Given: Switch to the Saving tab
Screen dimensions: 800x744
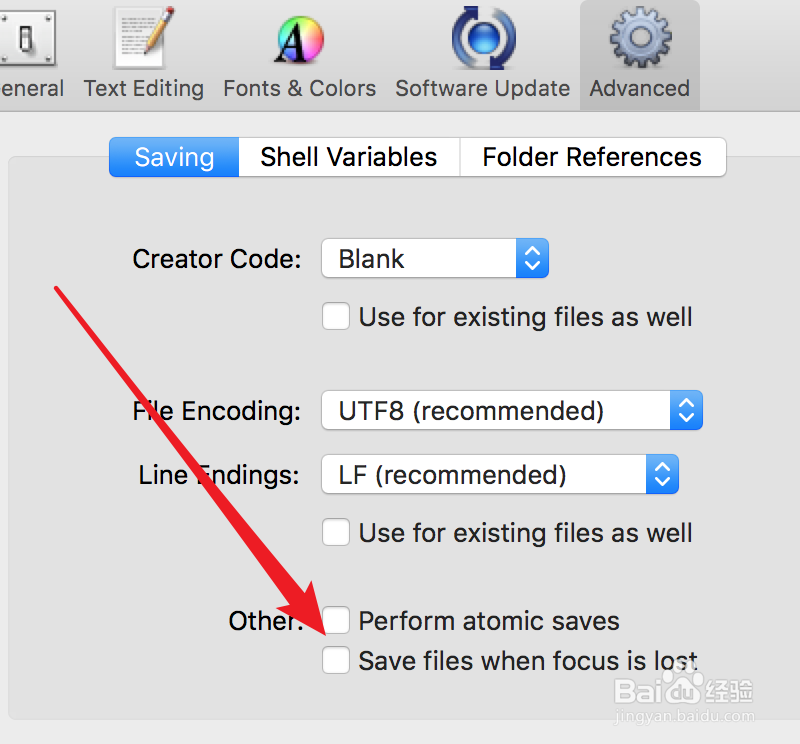Looking at the screenshot, I should 174,157.
